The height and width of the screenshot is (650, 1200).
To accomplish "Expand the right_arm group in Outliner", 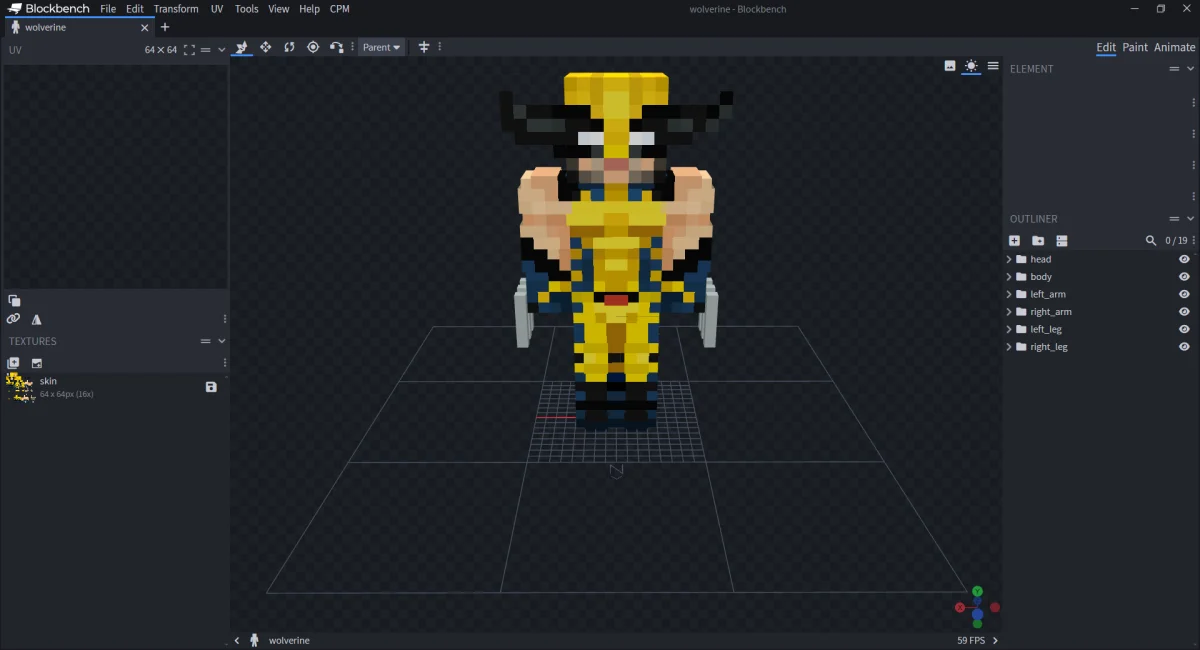I will (x=1009, y=312).
